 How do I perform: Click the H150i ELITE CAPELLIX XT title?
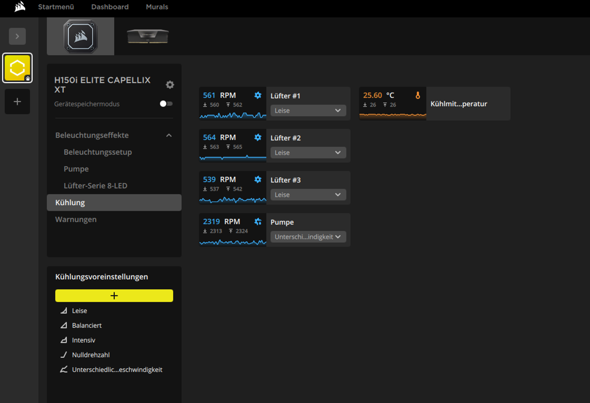[x=102, y=85]
